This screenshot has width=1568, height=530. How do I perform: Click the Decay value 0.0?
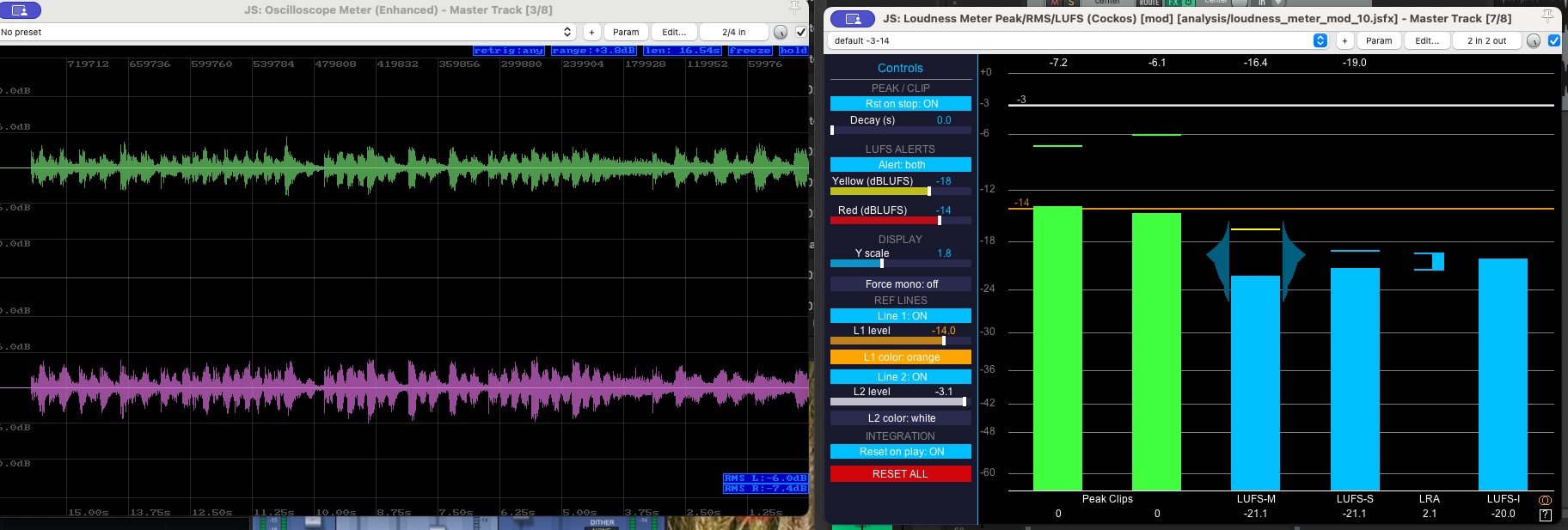click(x=944, y=120)
